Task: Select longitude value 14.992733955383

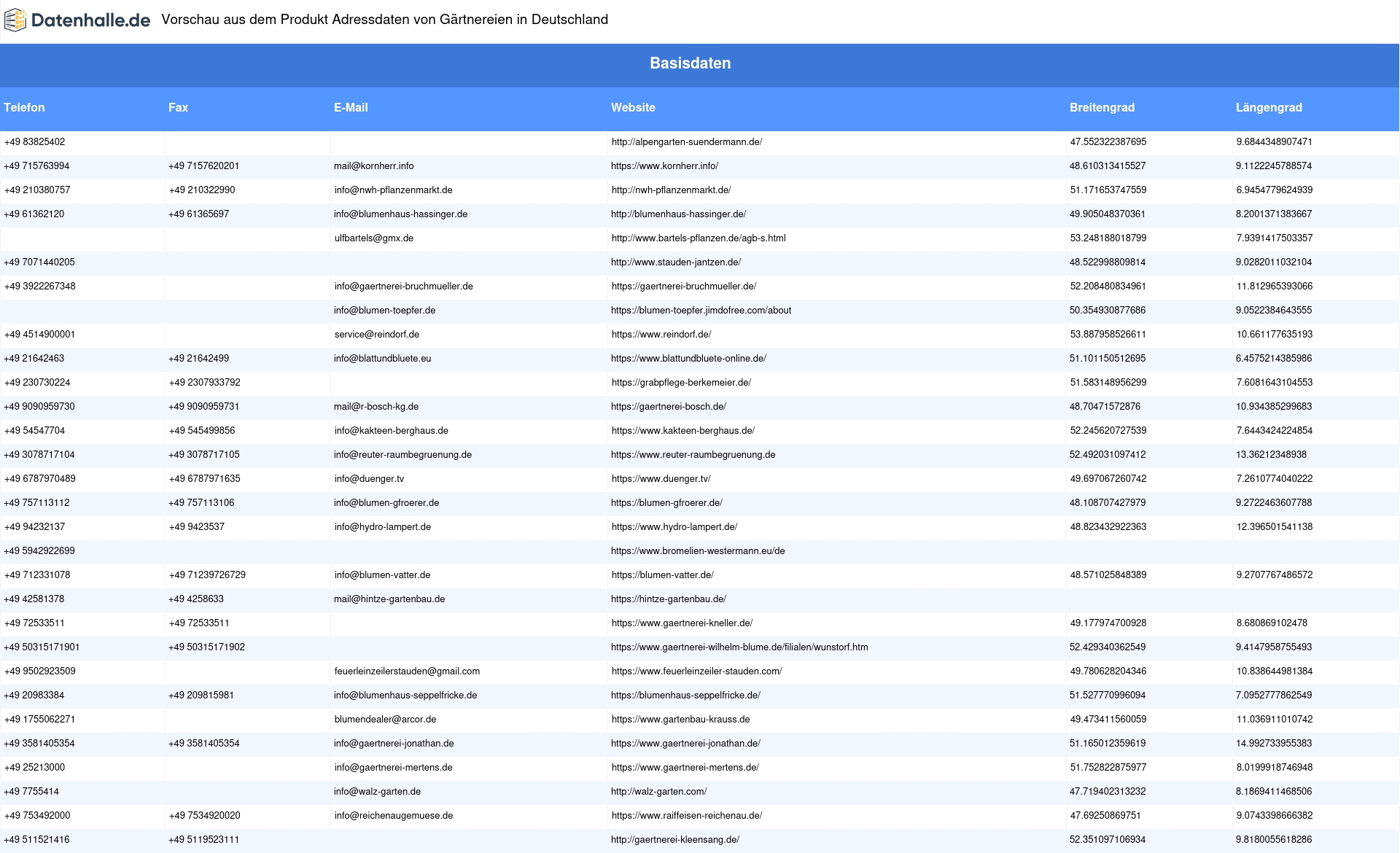Action: (x=1274, y=744)
